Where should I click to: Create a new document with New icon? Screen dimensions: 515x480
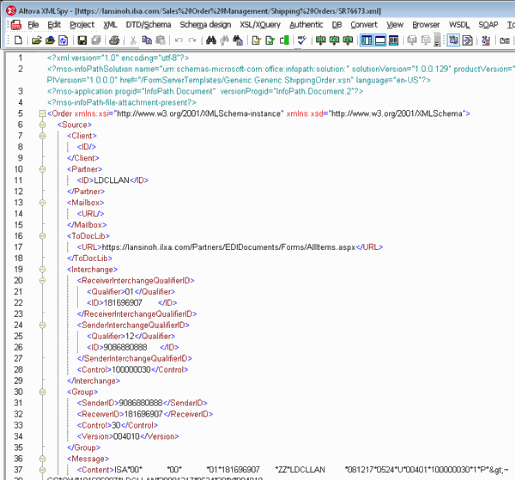click(x=18, y=40)
